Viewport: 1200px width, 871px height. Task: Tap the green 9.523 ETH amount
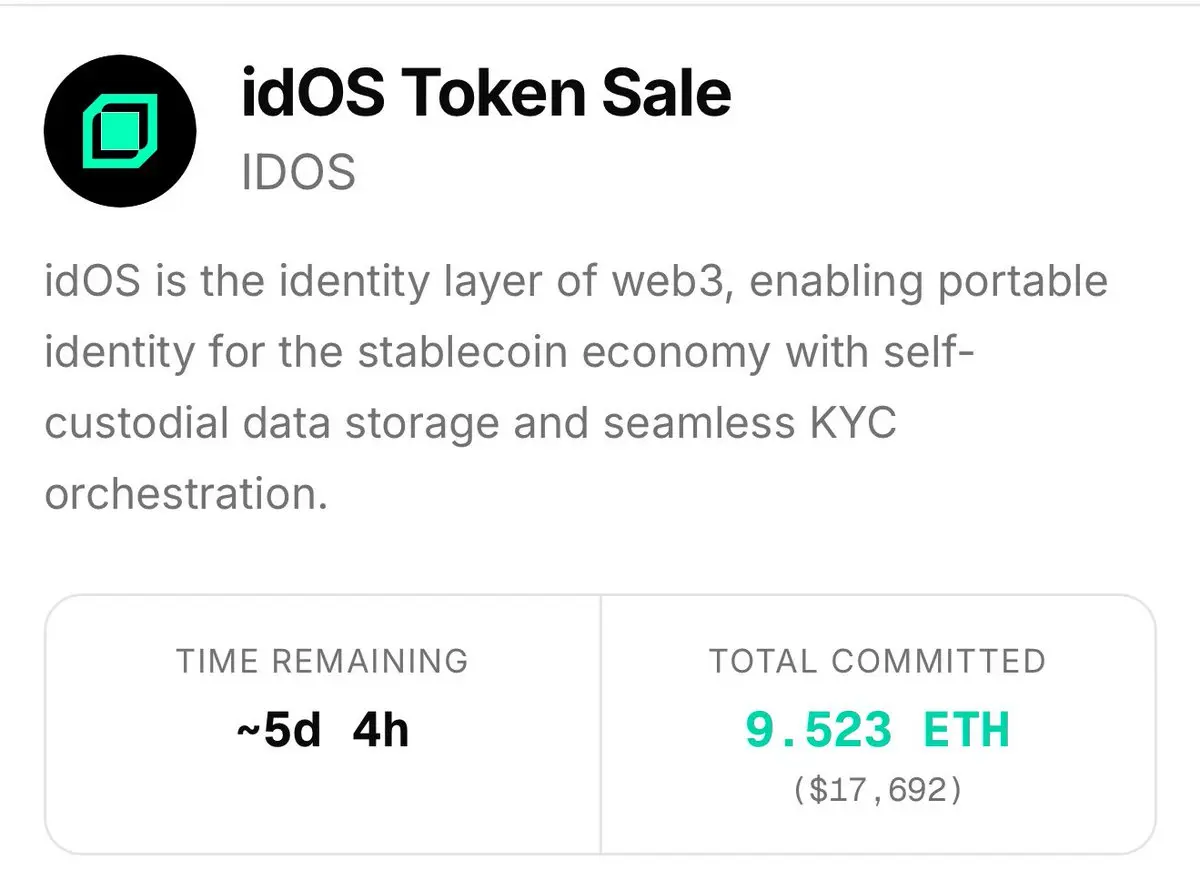pos(878,730)
